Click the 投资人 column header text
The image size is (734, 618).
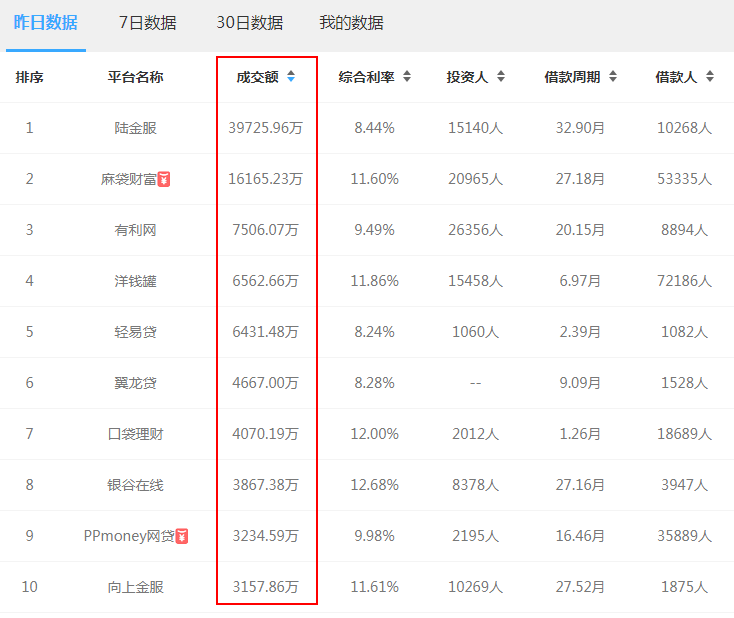467,77
